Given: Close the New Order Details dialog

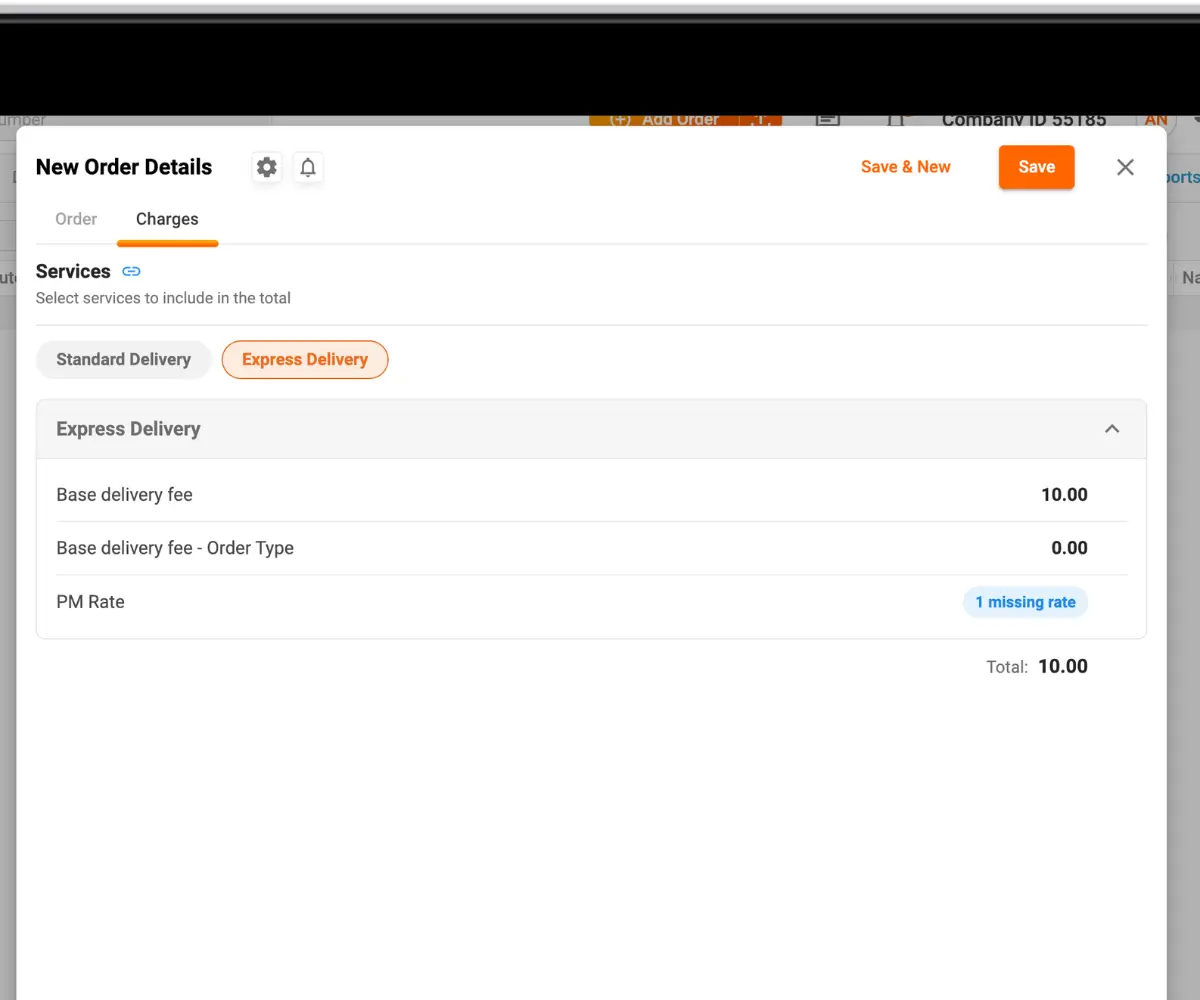Looking at the screenshot, I should [1125, 167].
